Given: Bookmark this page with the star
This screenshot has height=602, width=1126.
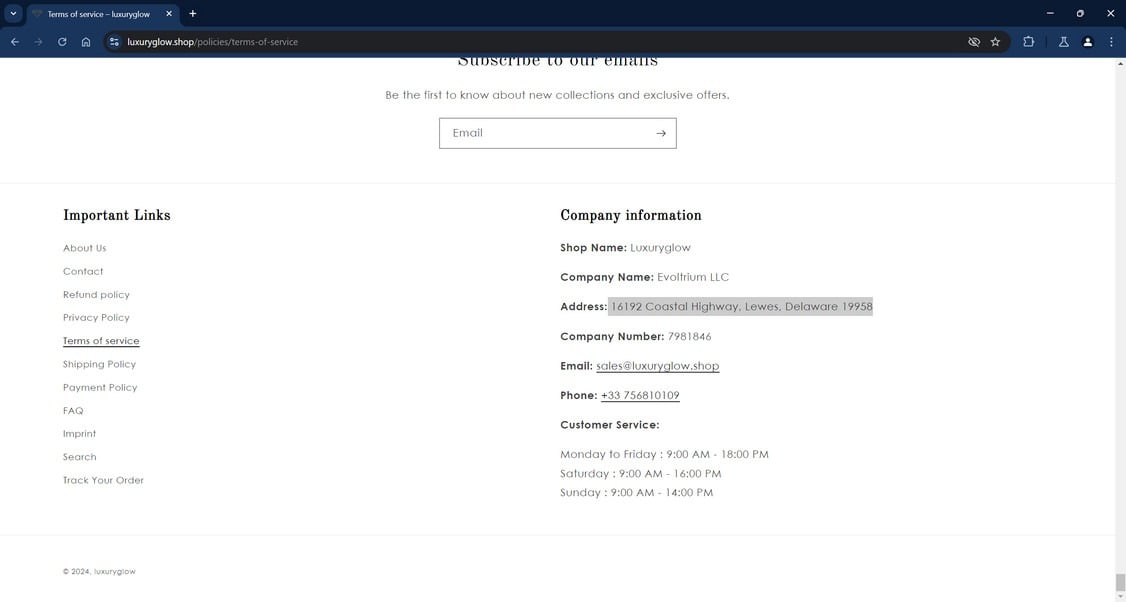Looking at the screenshot, I should point(995,42).
